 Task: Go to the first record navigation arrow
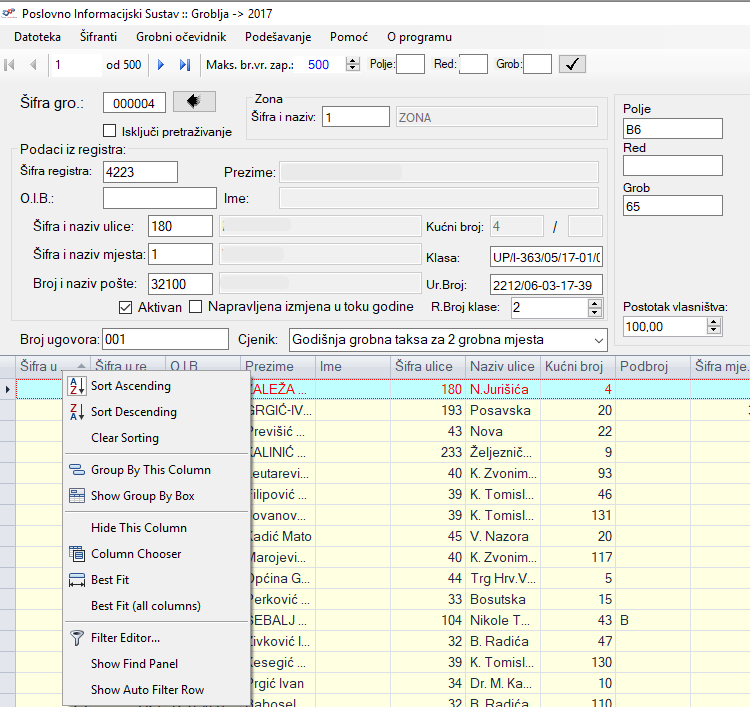pyautogui.click(x=11, y=65)
